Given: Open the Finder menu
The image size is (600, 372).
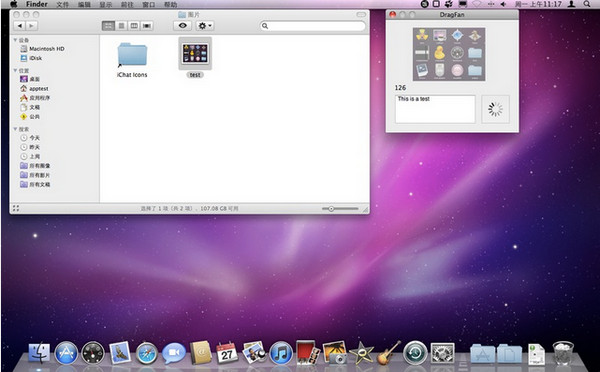Looking at the screenshot, I should (x=37, y=4).
